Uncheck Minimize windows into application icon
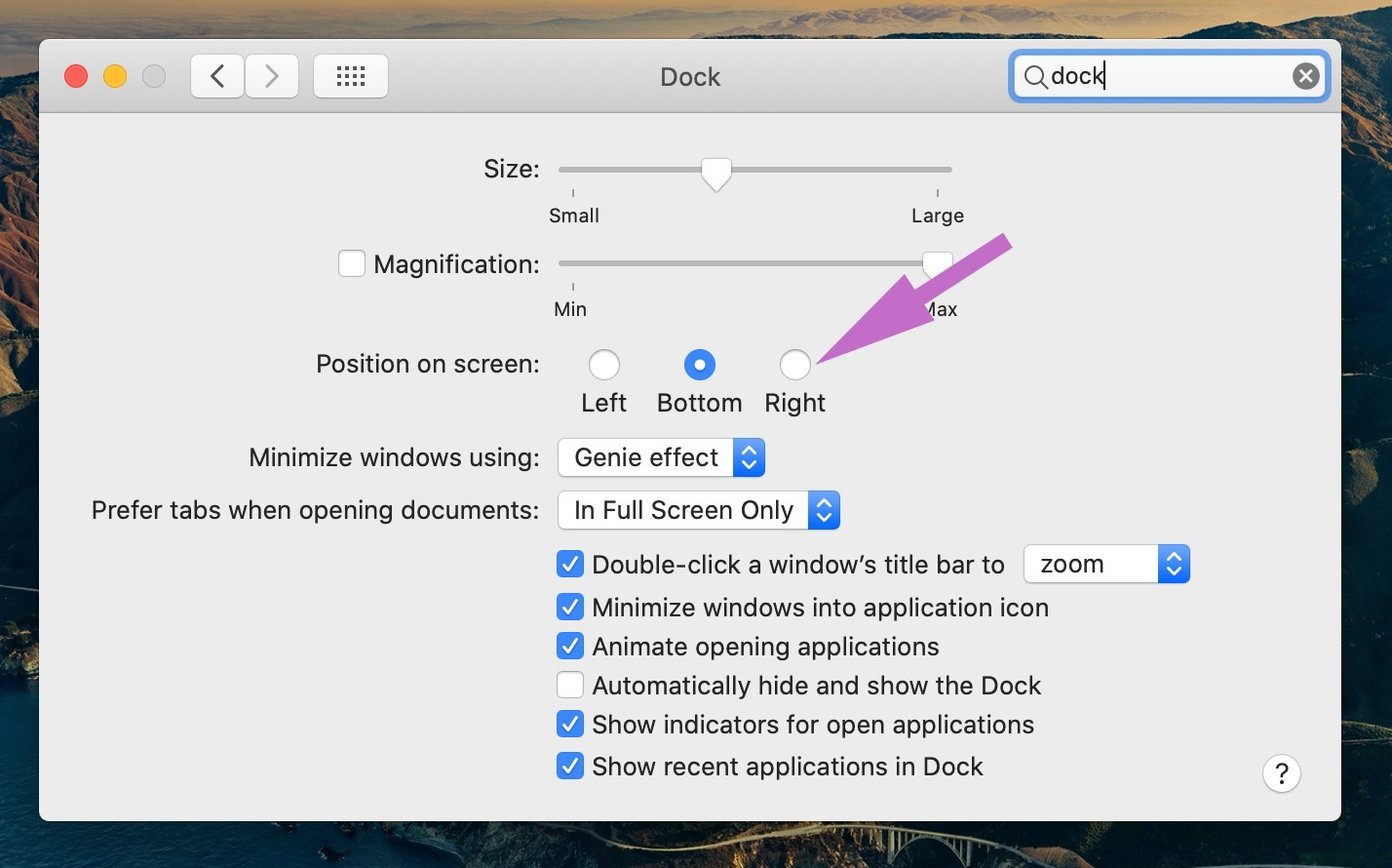 pos(570,607)
